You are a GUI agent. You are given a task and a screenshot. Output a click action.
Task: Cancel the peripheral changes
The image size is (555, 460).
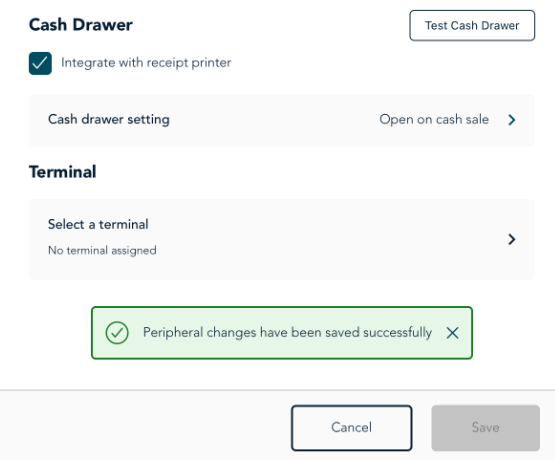[351, 428]
